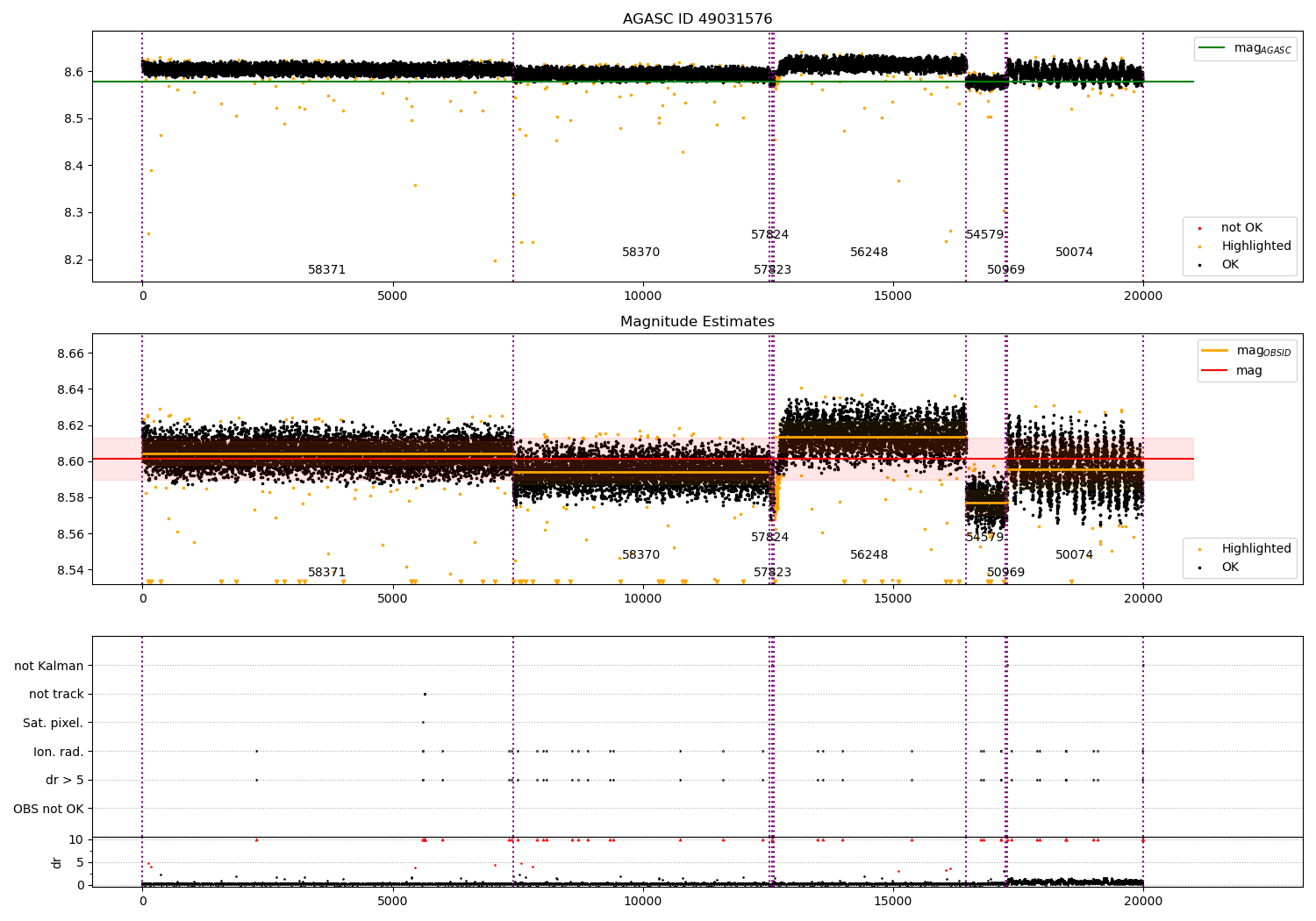Click OBSID 57824 in the AGASC ID plot

(x=770, y=235)
